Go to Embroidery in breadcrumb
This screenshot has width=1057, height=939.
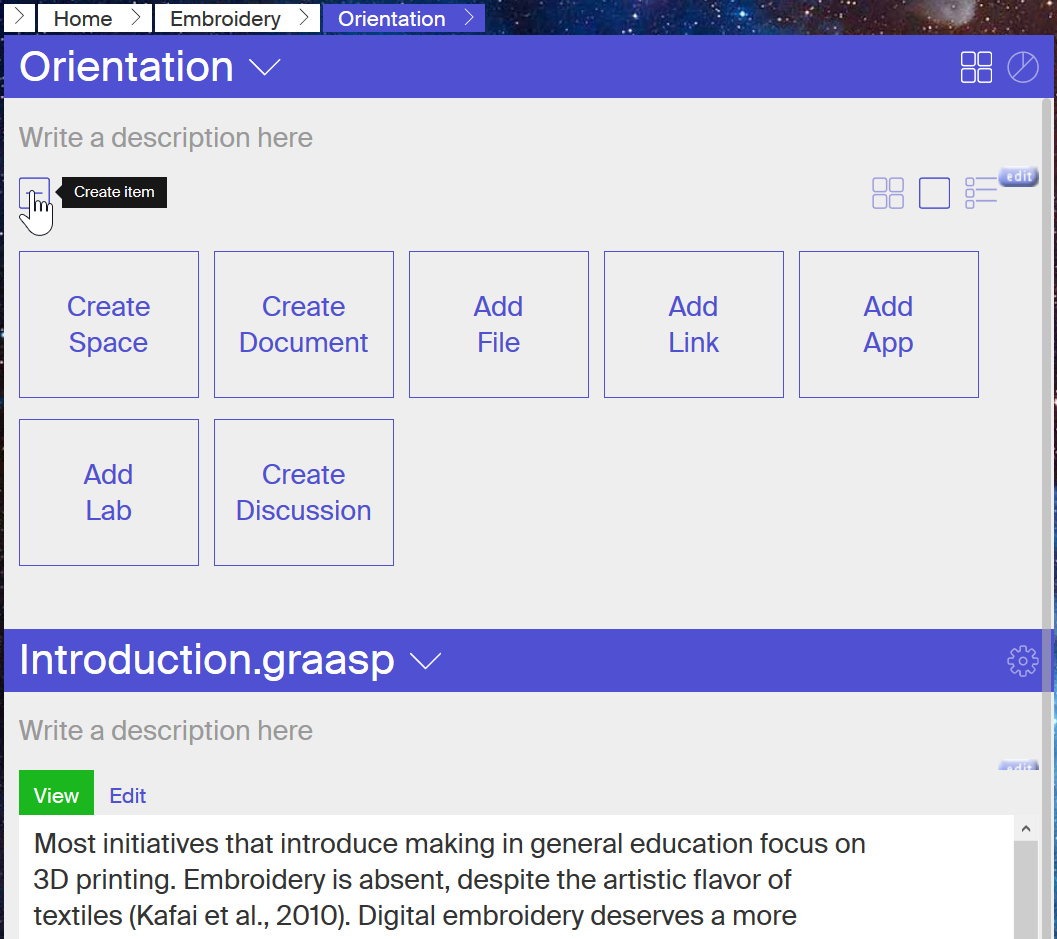pos(225,19)
